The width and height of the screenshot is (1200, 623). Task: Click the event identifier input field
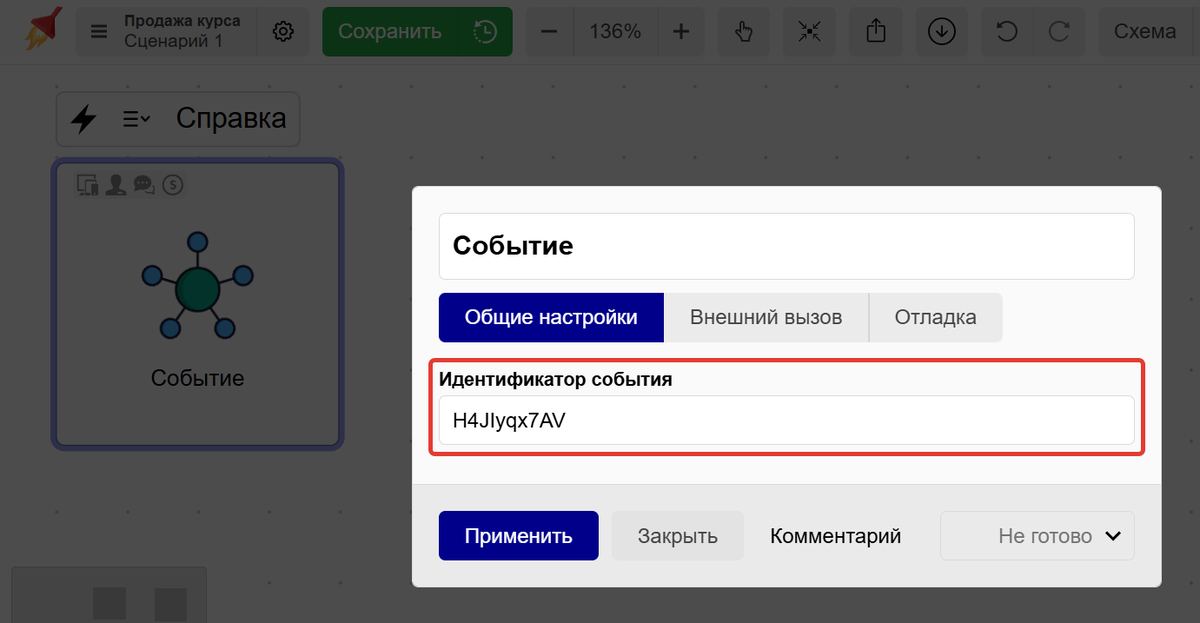(x=786, y=421)
